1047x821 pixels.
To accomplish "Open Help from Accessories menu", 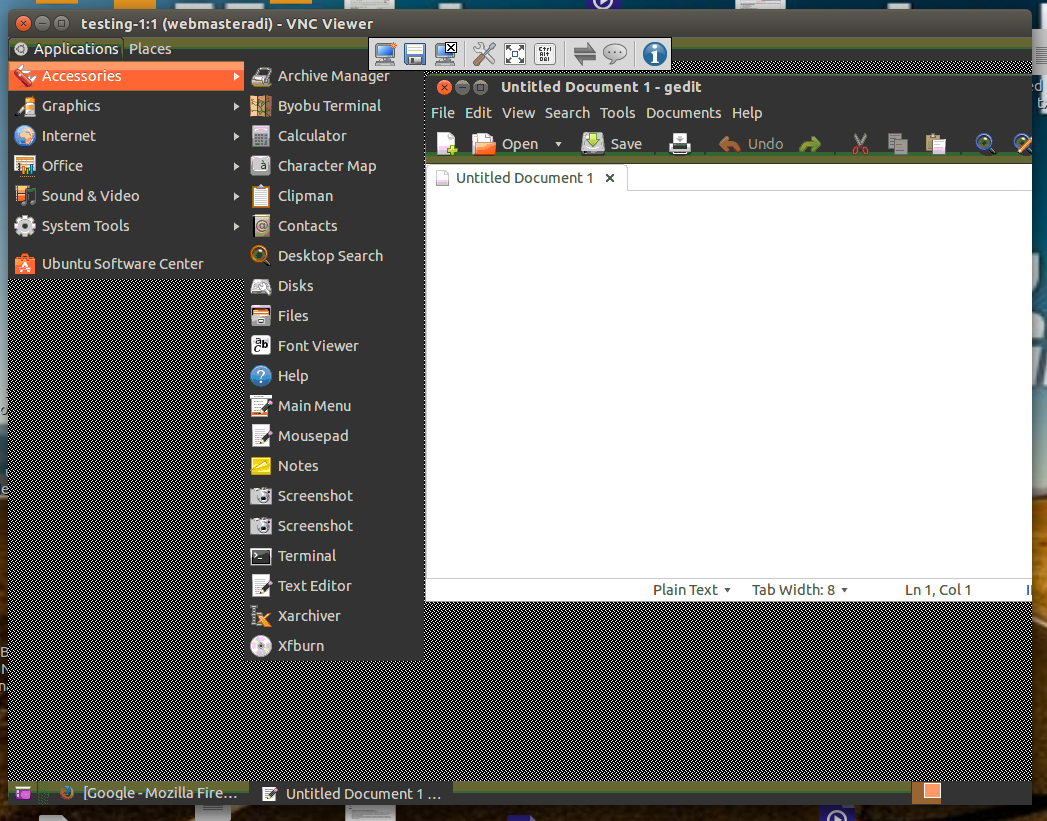I will (335, 376).
